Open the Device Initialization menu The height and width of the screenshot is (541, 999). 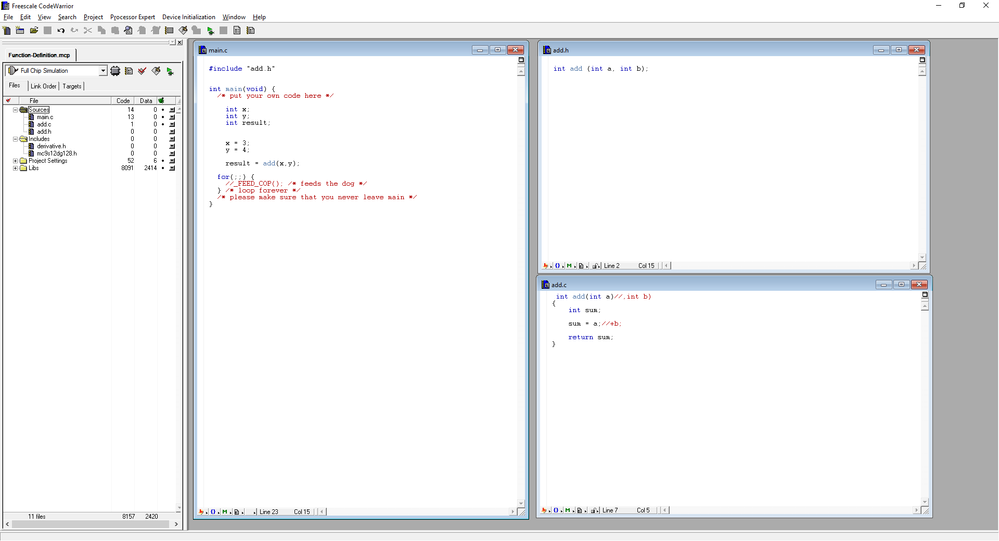pos(189,17)
